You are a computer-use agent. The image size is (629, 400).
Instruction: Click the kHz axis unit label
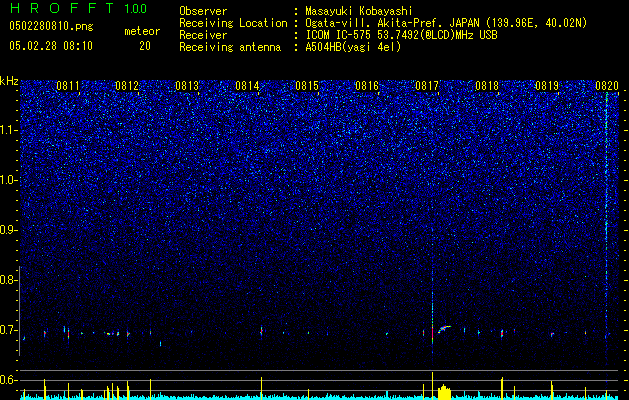(x=9, y=81)
